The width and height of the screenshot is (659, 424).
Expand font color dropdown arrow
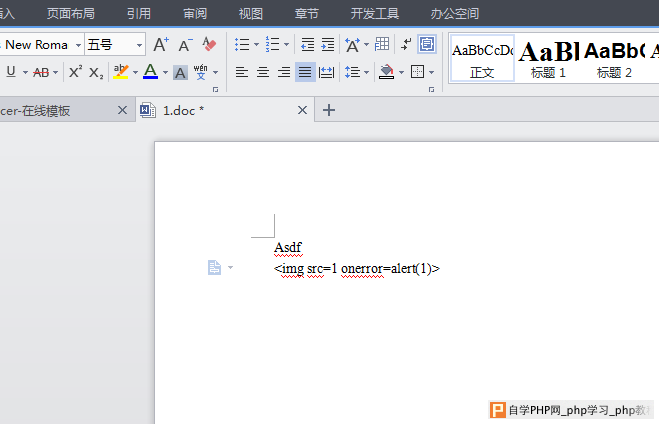[165, 73]
